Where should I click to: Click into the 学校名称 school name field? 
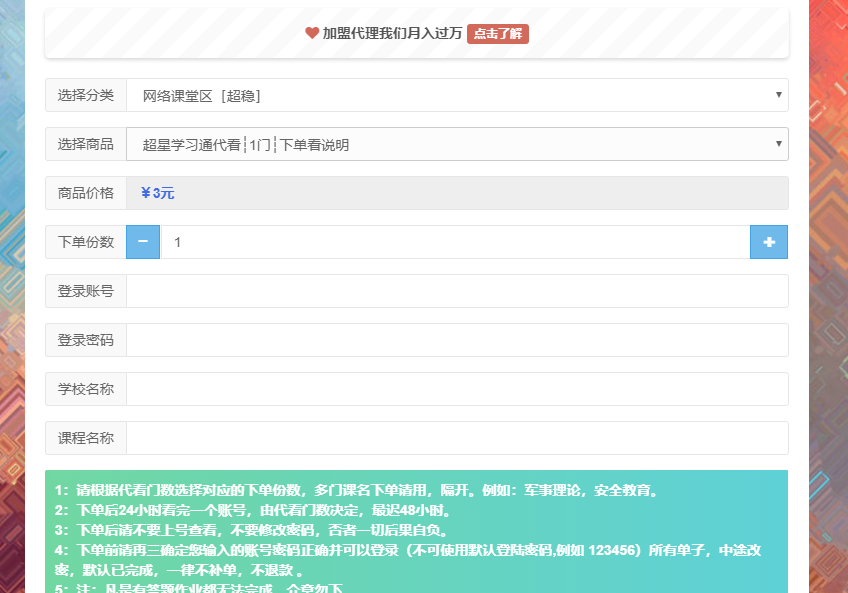coord(457,389)
